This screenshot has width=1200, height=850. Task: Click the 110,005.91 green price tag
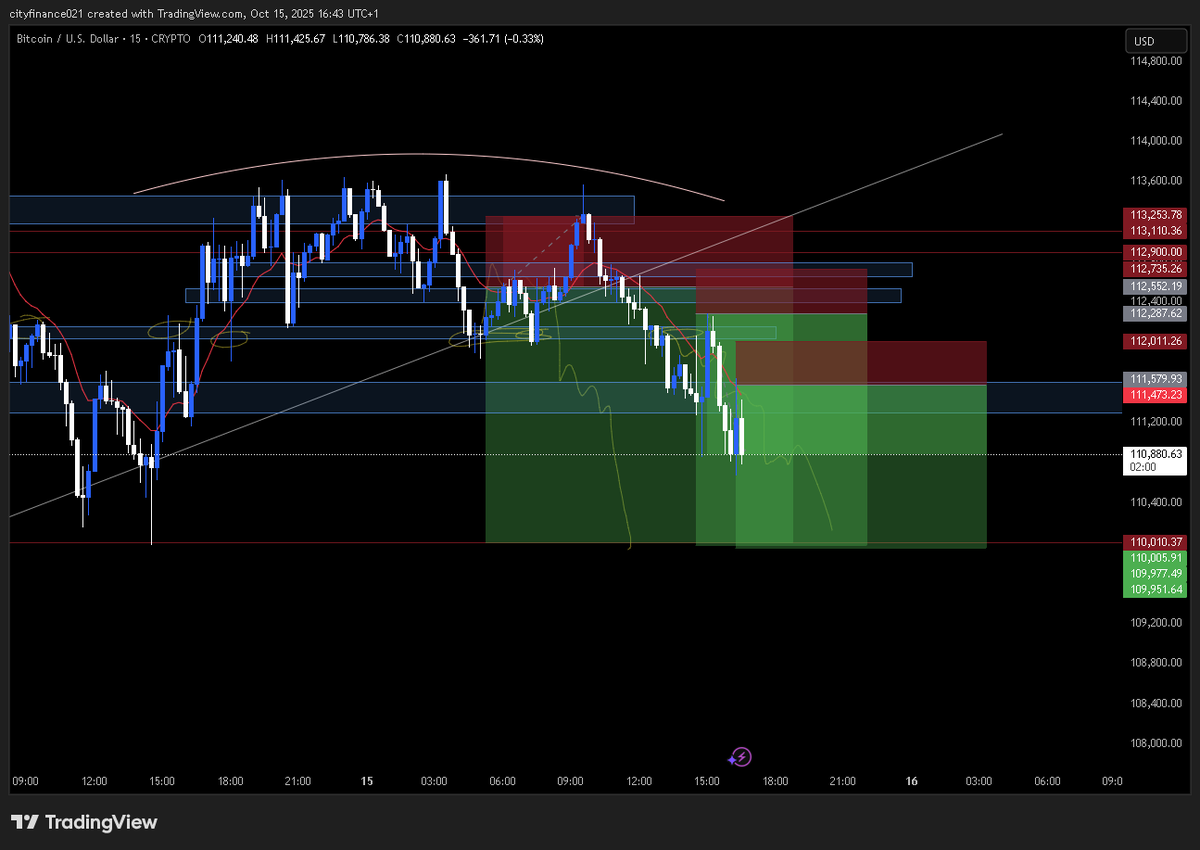click(1155, 557)
